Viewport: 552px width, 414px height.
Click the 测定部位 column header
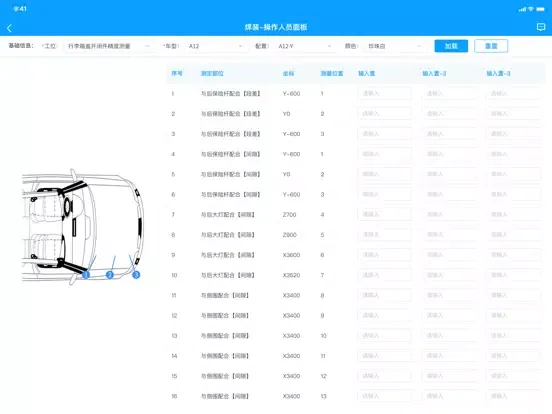point(212,74)
